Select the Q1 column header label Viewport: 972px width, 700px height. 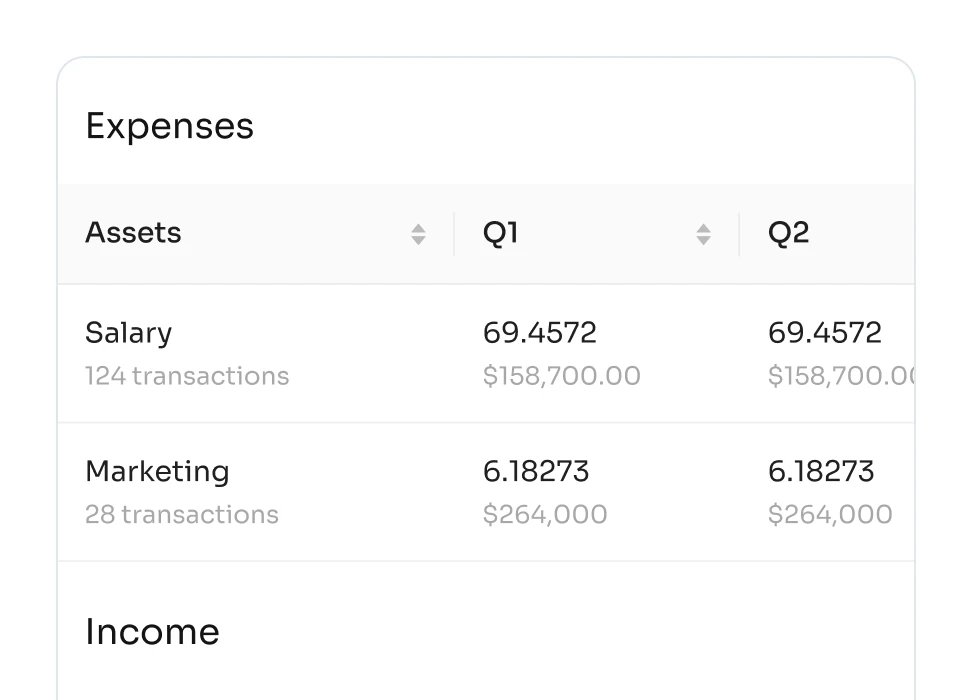pos(500,233)
